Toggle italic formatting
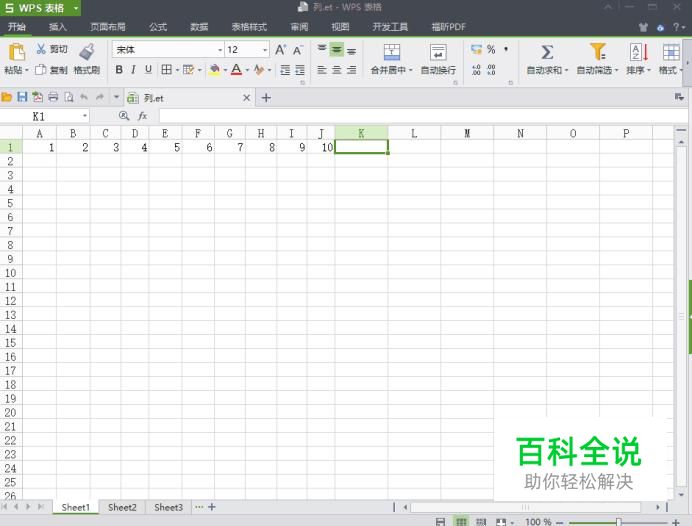This screenshot has height=526, width=692. [133, 69]
